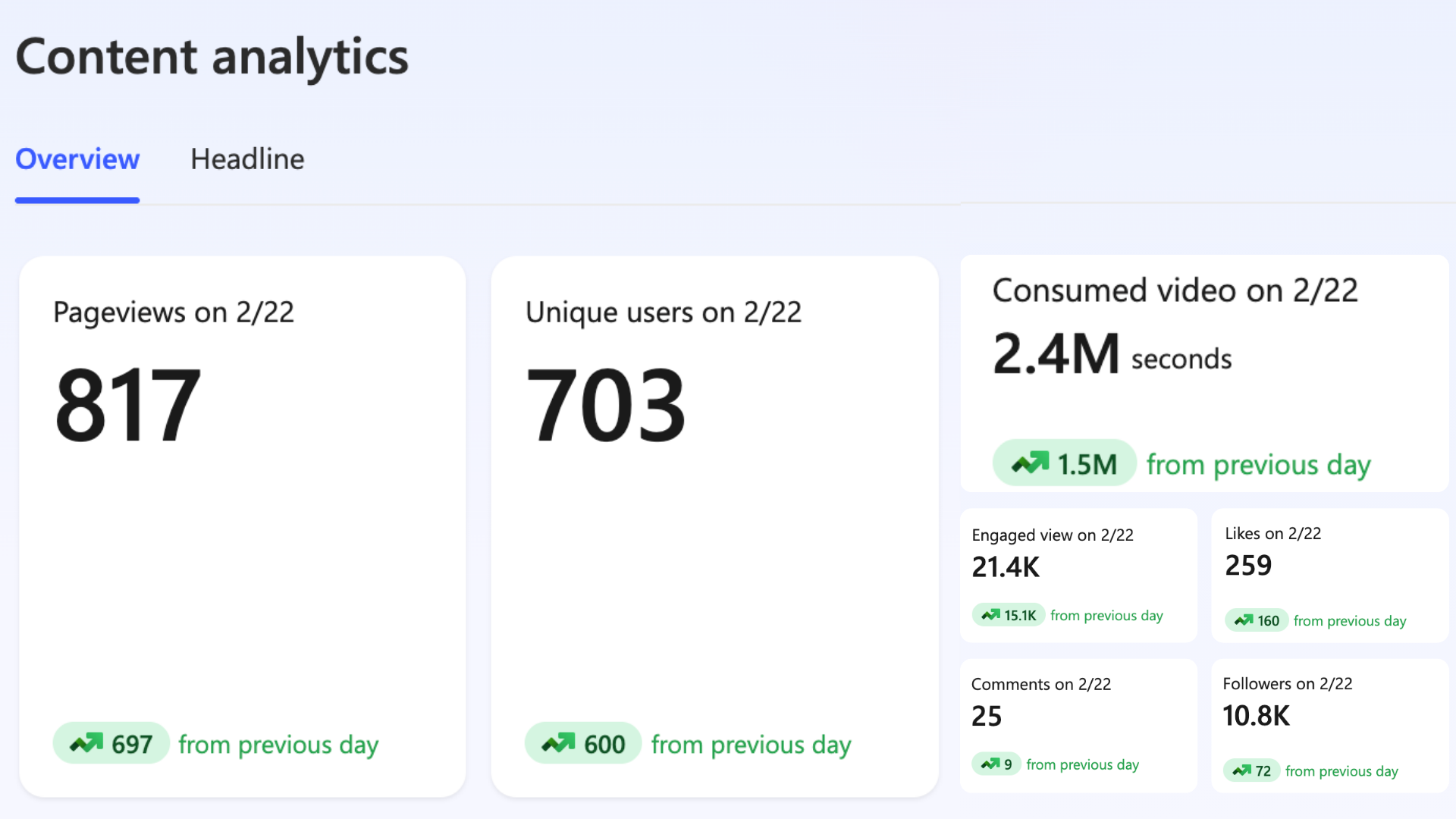Click the Unique users trend-up arrow icon
The height and width of the screenshot is (819, 1456).
point(559,743)
